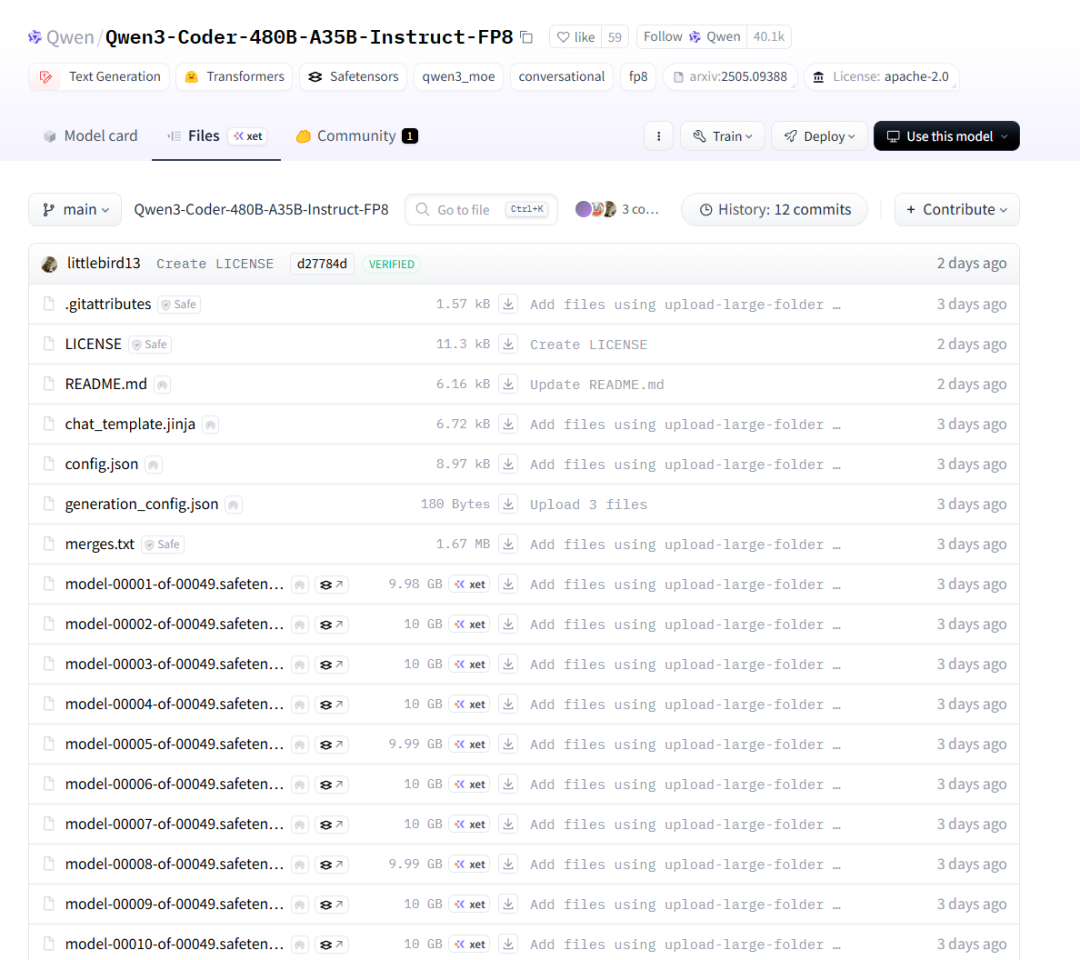Download model-00005-of-00049 safetensors
This screenshot has width=1080, height=960.
508,744
